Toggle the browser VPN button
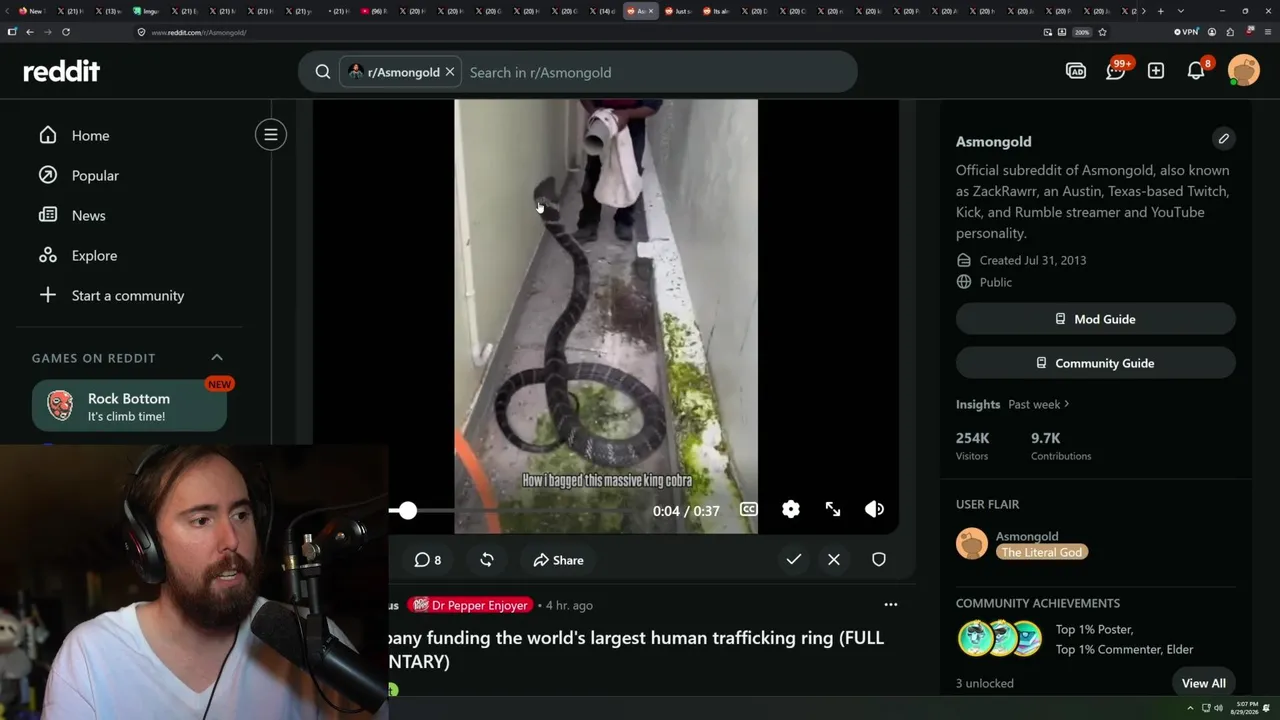 coord(1186,32)
